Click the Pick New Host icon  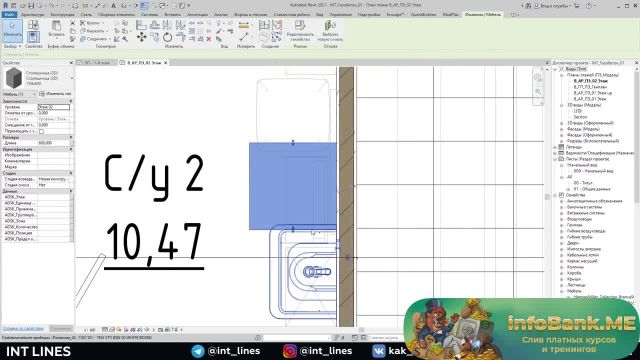330,30
